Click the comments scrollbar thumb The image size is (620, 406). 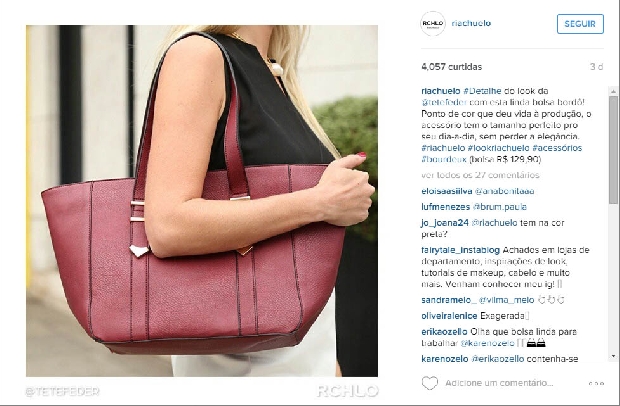(x=613, y=150)
